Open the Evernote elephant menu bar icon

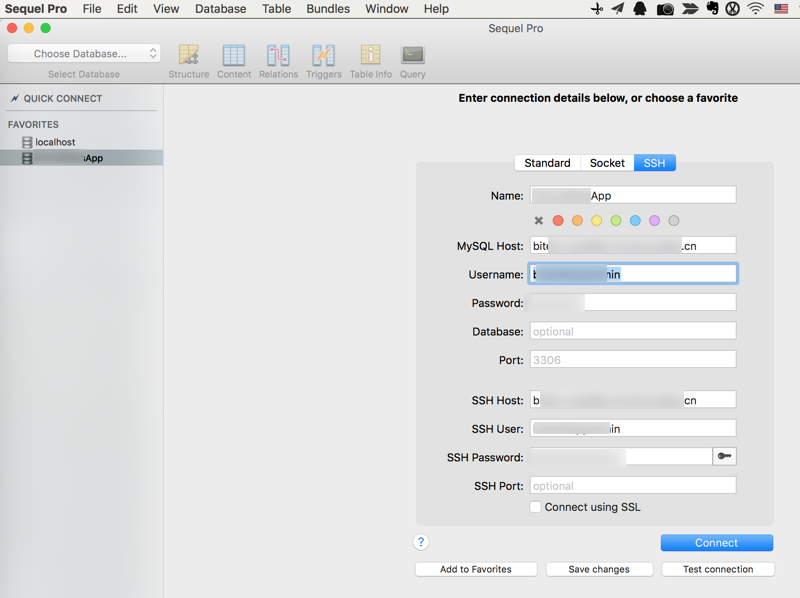712,9
